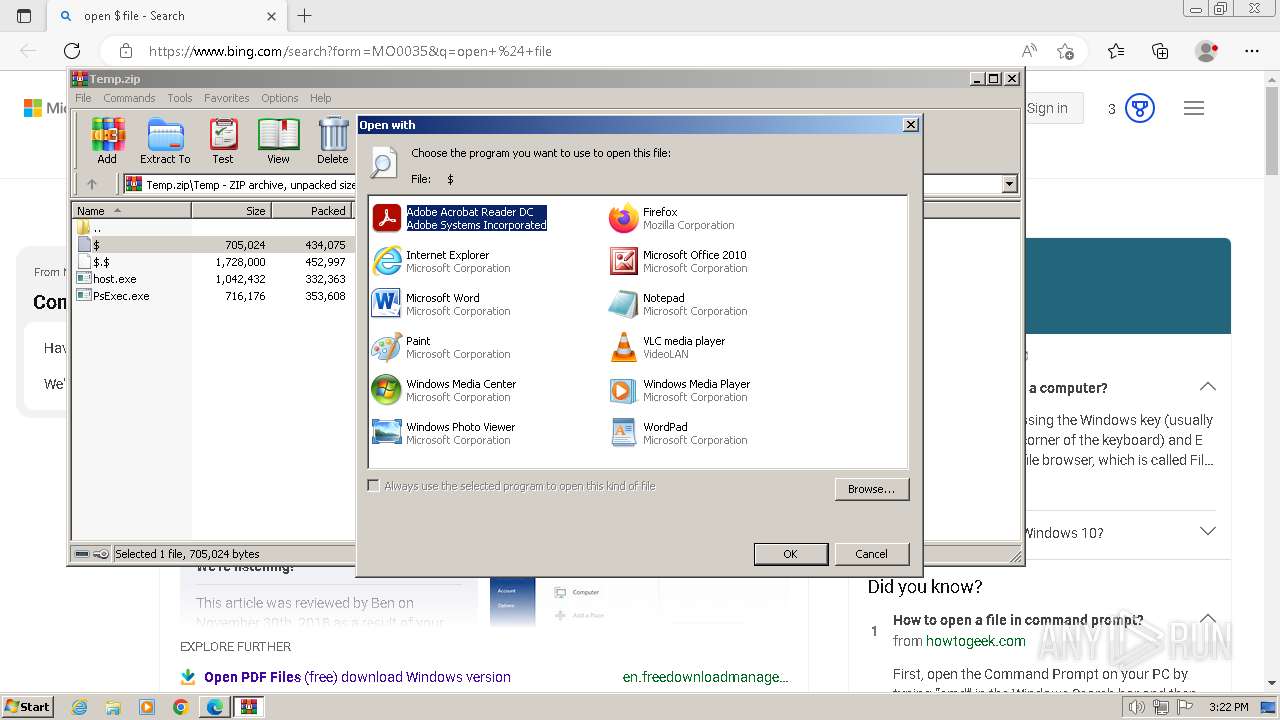Open Edge favorites list icon
This screenshot has width=1280, height=720.
1116,51
